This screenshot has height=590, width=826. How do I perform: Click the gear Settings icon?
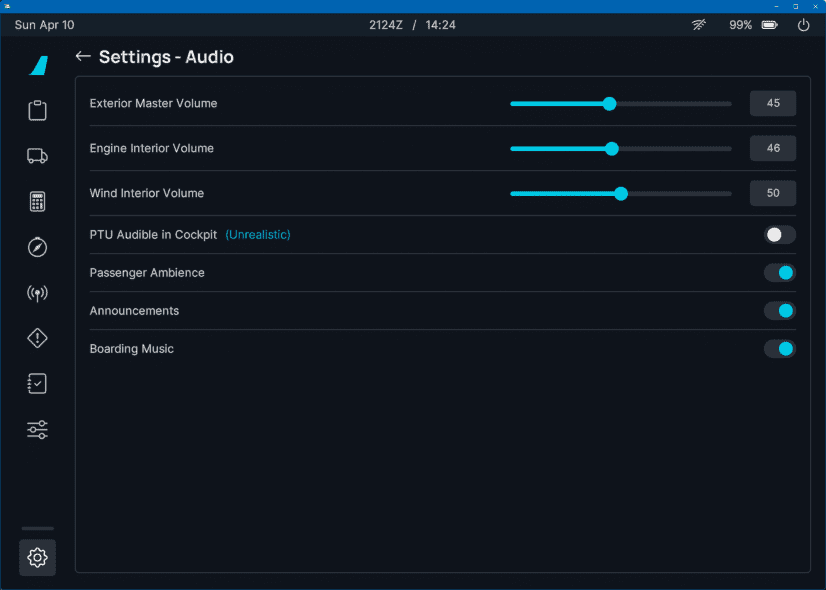(x=38, y=557)
